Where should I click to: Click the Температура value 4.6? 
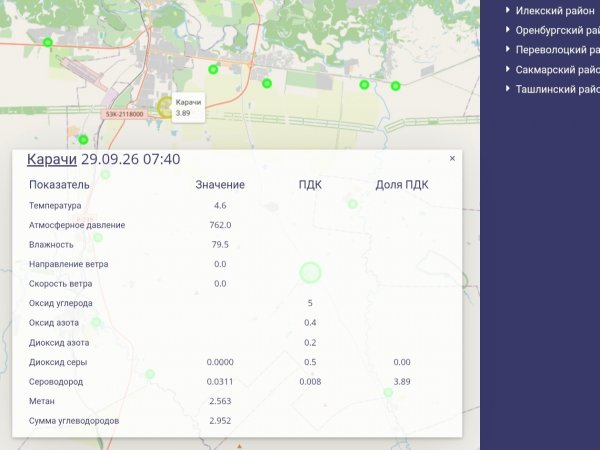[220, 205]
